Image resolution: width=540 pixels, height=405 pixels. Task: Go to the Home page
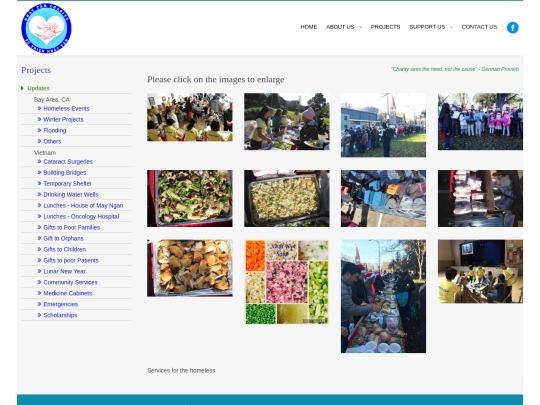tap(309, 27)
